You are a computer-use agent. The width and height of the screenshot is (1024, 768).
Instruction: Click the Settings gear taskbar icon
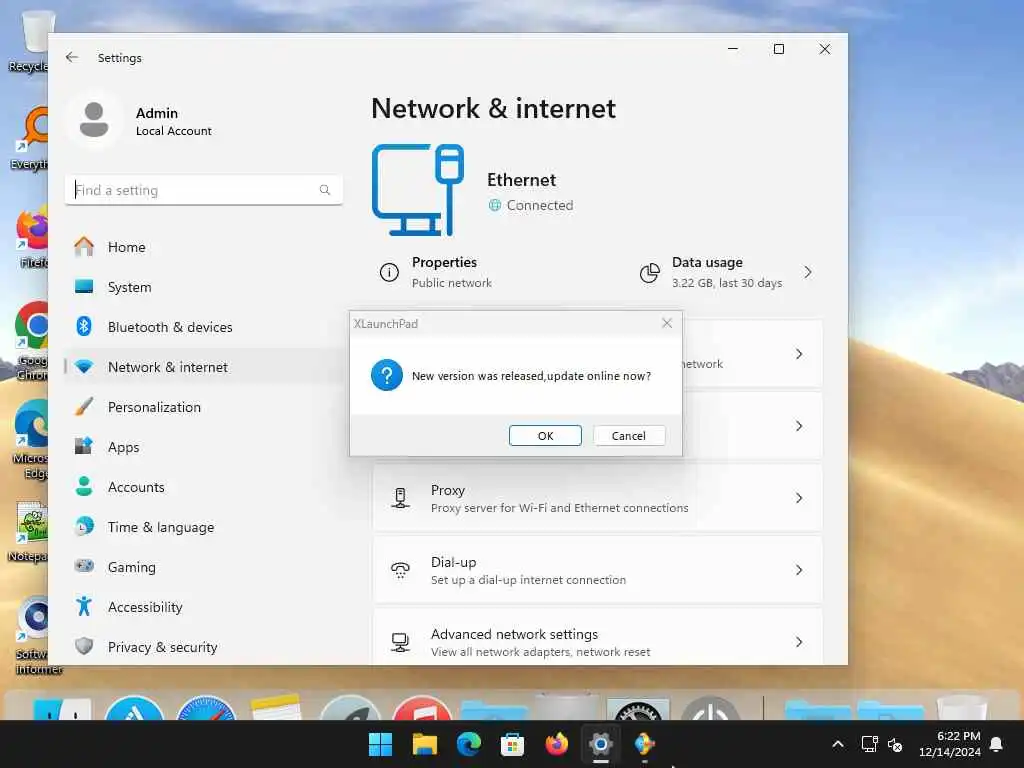[x=601, y=744]
